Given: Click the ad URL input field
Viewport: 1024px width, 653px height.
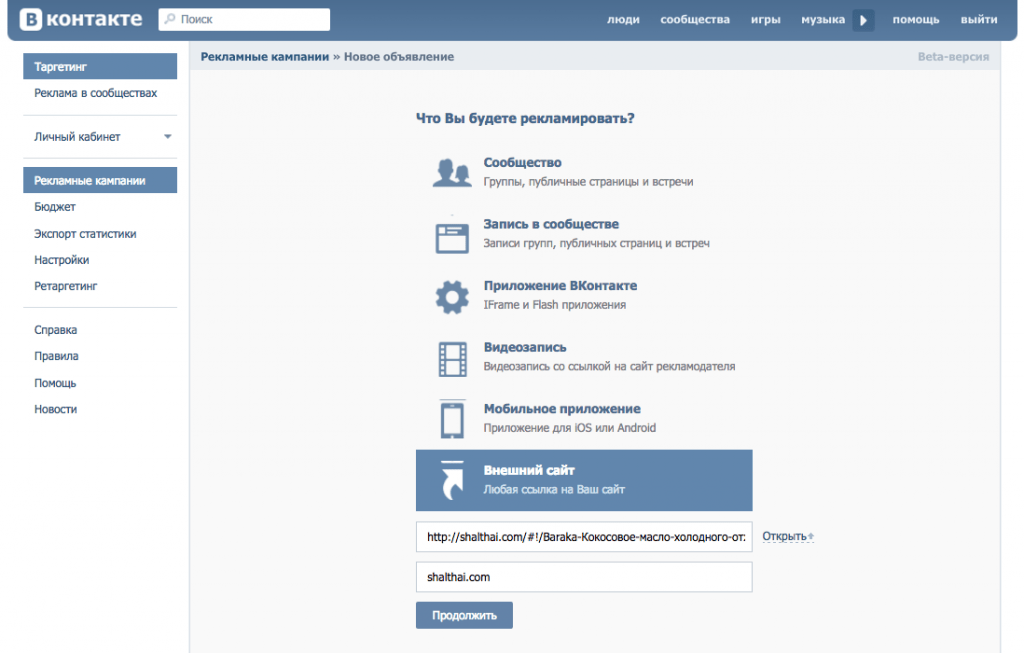Looking at the screenshot, I should click(583, 537).
